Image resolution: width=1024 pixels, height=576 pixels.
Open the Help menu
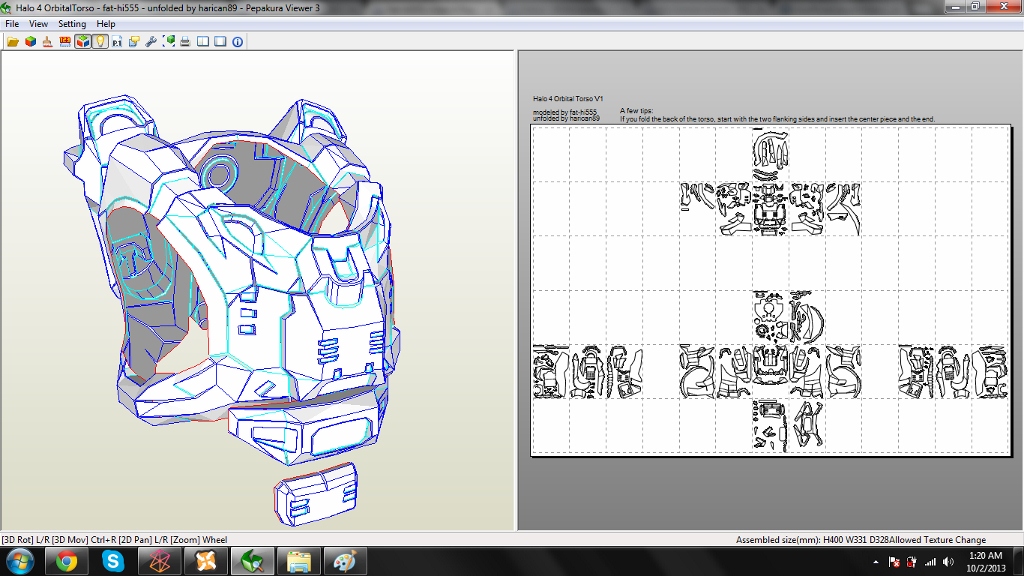(x=106, y=24)
